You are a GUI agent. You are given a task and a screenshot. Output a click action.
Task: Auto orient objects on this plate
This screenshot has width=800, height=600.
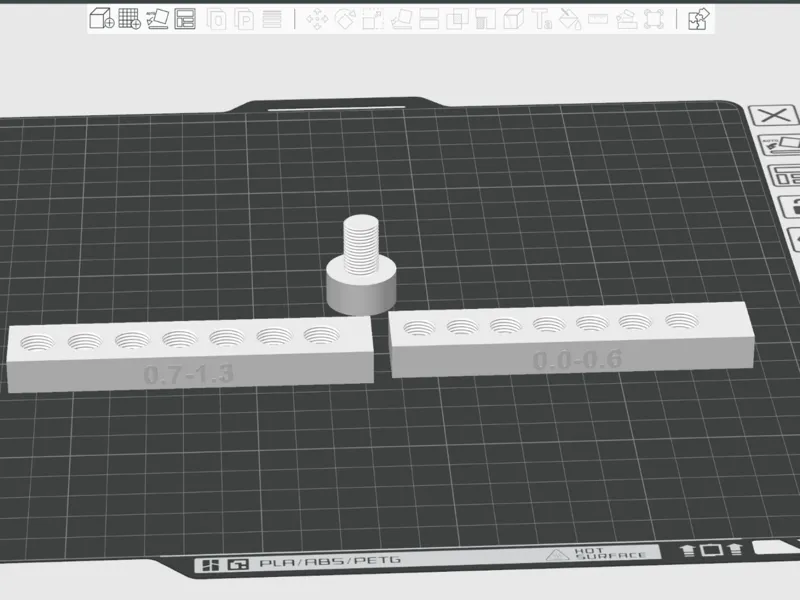click(781, 145)
